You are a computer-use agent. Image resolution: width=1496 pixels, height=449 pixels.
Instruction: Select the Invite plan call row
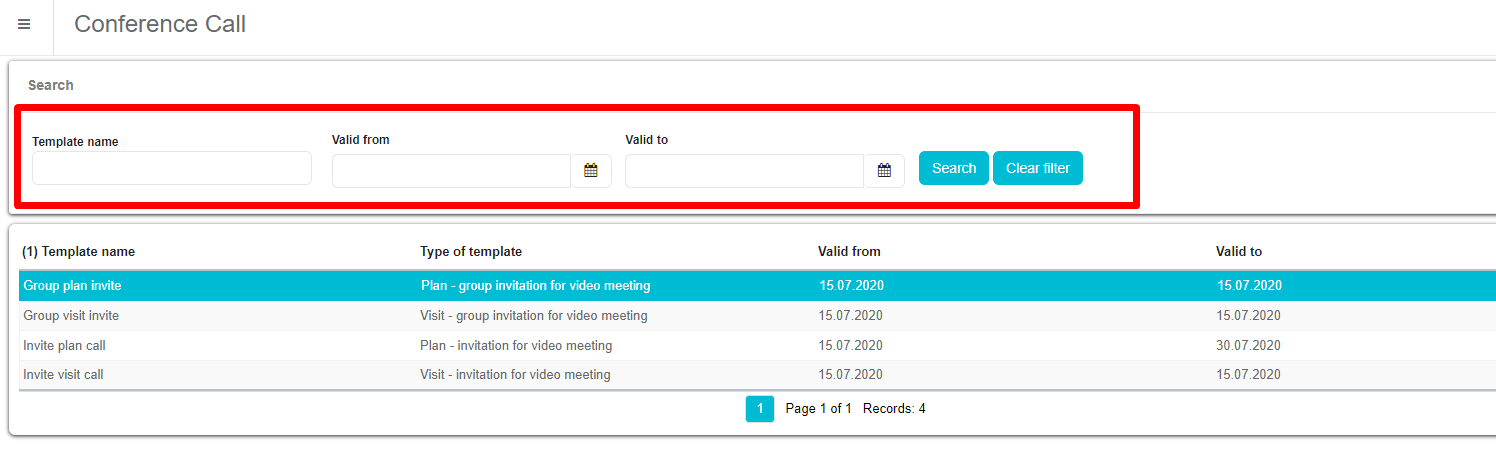point(64,346)
